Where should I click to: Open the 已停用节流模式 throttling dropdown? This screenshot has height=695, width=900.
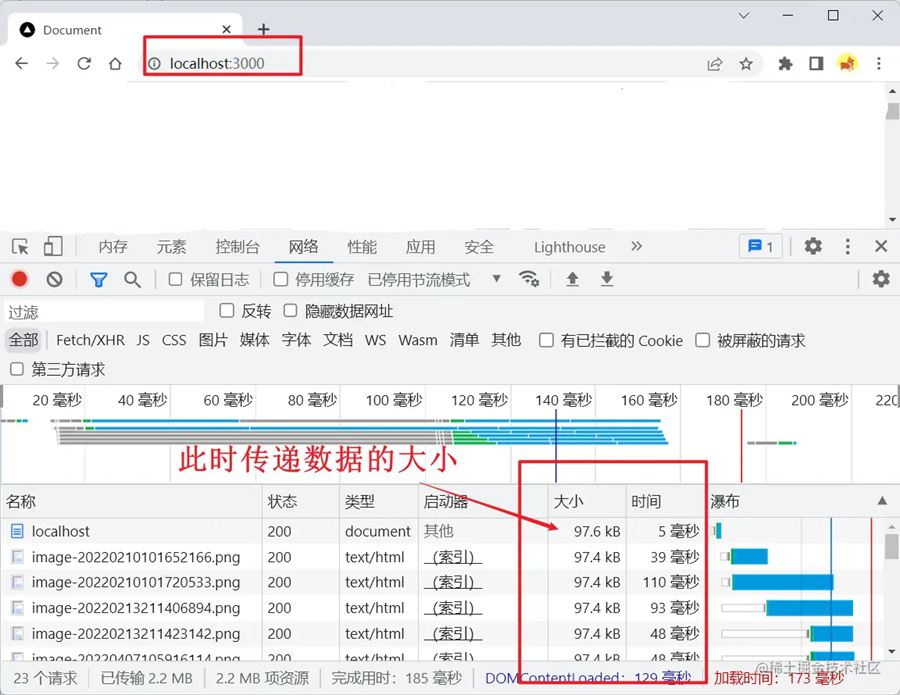[x=434, y=280]
